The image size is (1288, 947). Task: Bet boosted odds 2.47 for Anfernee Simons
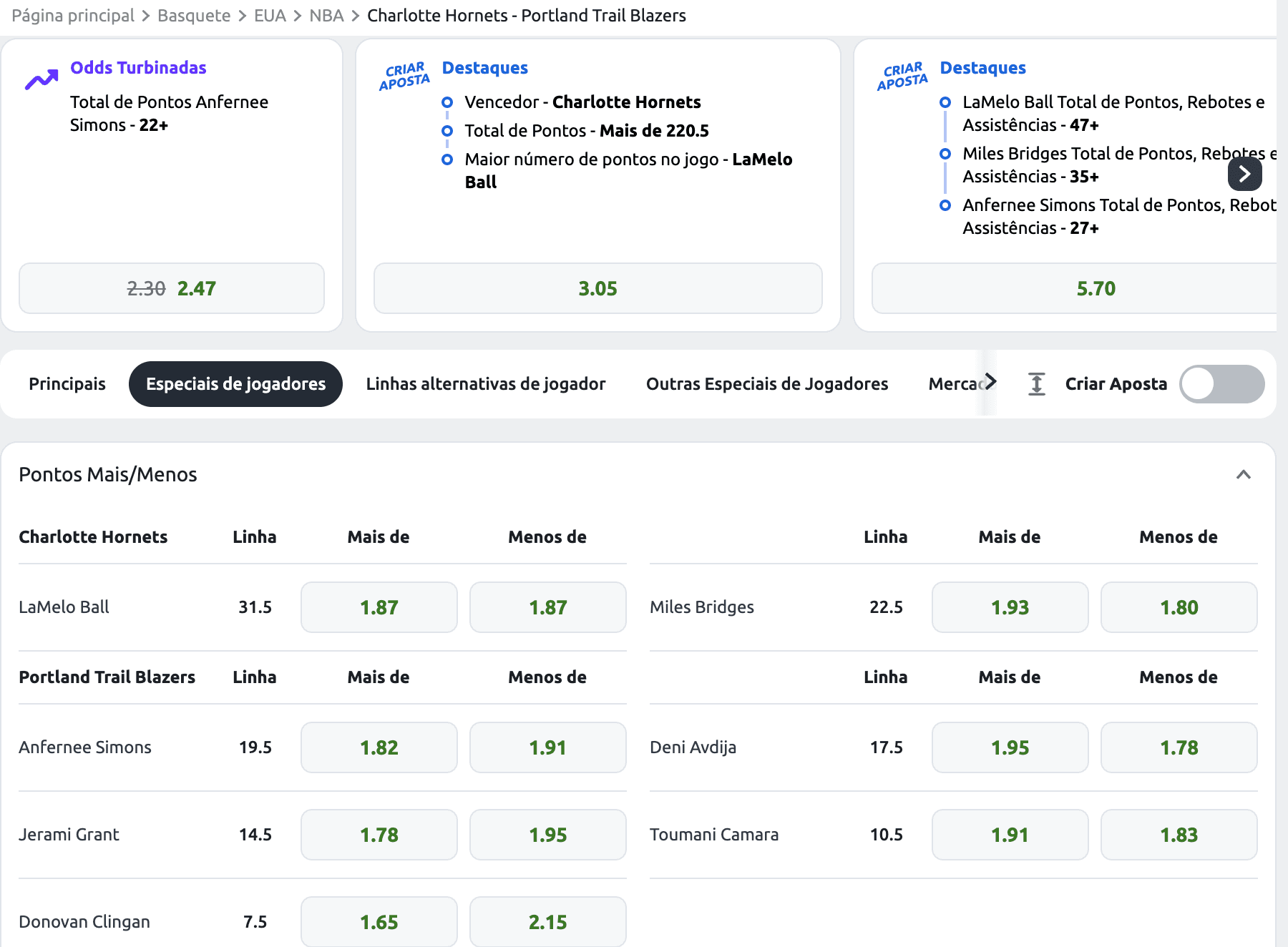tap(172, 288)
